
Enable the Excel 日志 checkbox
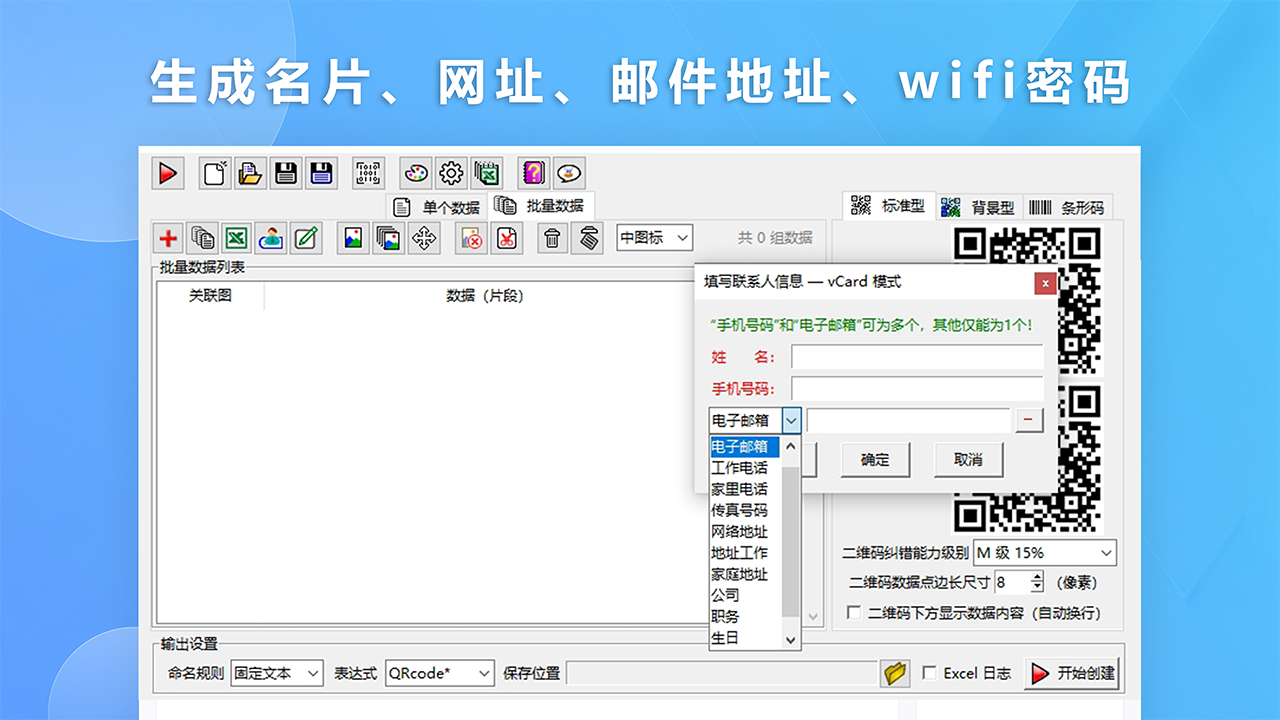click(x=929, y=673)
